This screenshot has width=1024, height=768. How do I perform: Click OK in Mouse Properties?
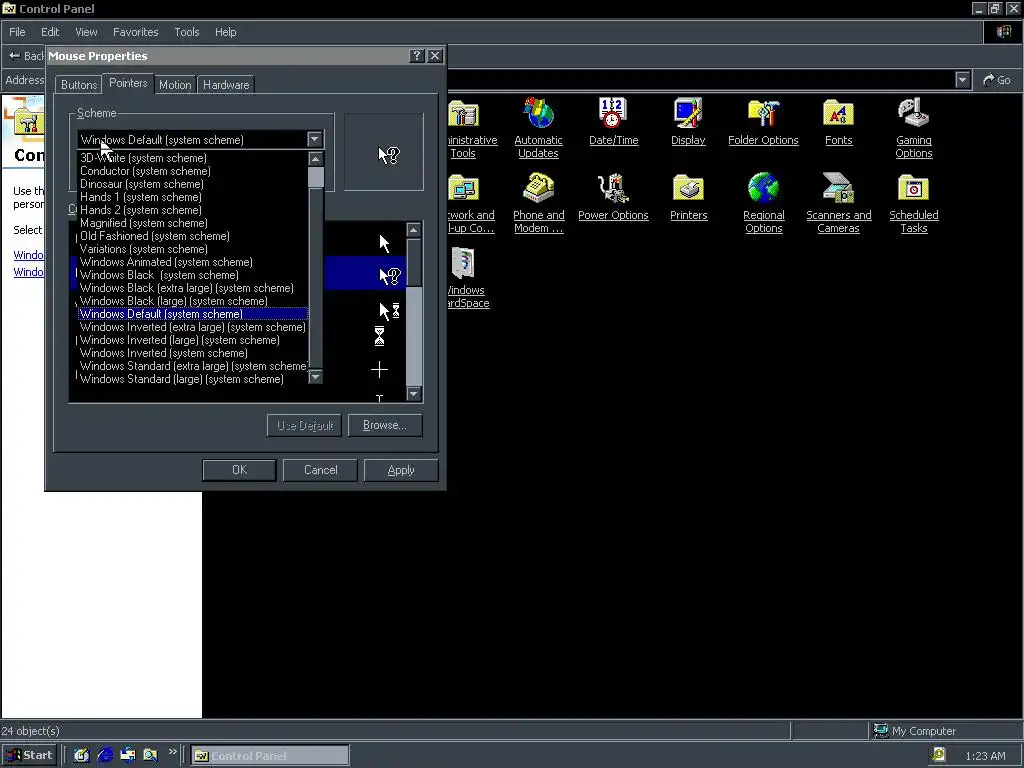point(239,470)
